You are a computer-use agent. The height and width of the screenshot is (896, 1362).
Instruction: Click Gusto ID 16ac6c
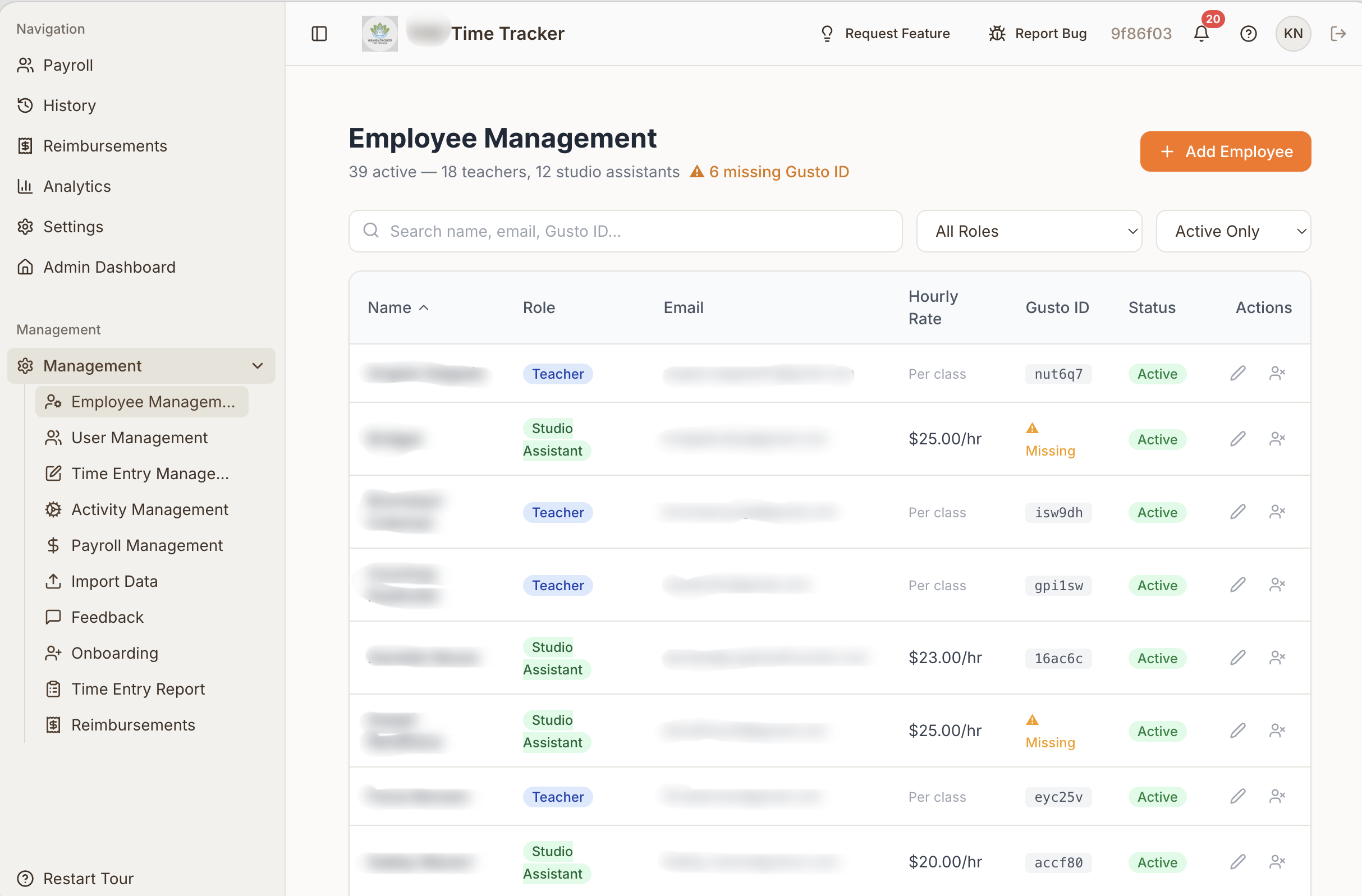pyautogui.click(x=1058, y=658)
